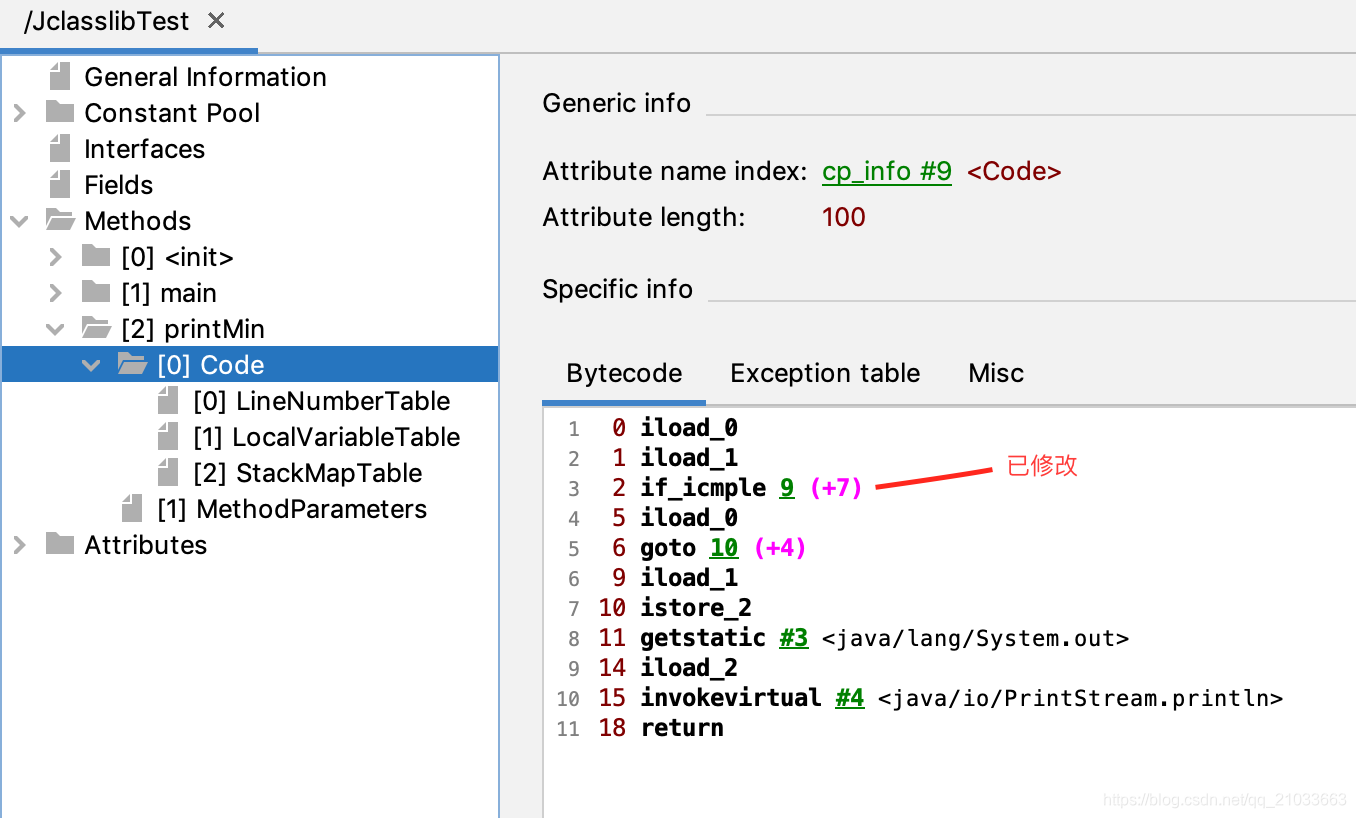Click the [2] printMin folder icon
1356x818 pixels.
pyautogui.click(x=96, y=328)
